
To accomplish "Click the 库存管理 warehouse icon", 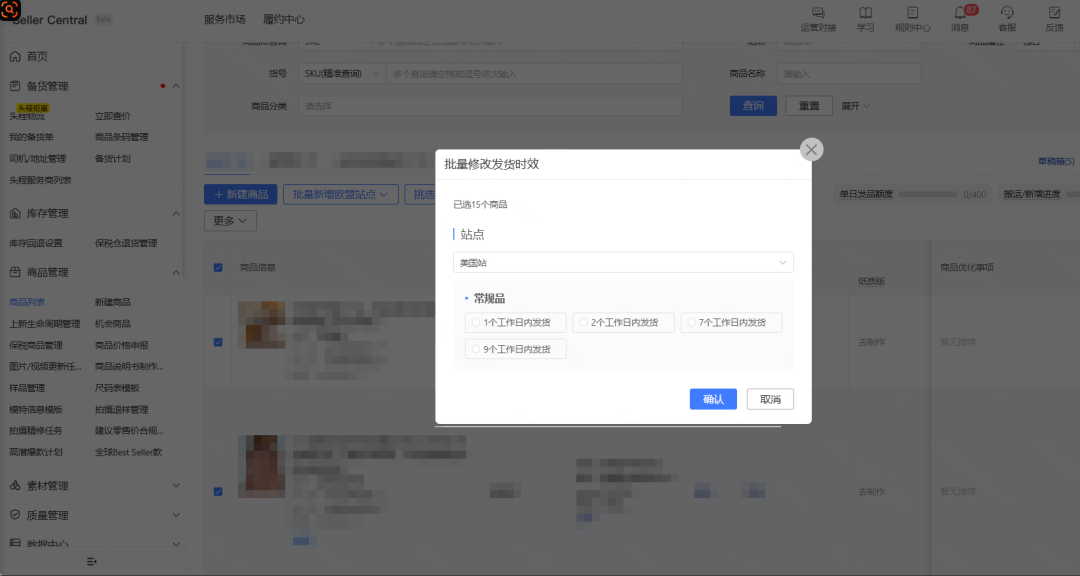I will [x=15, y=214].
